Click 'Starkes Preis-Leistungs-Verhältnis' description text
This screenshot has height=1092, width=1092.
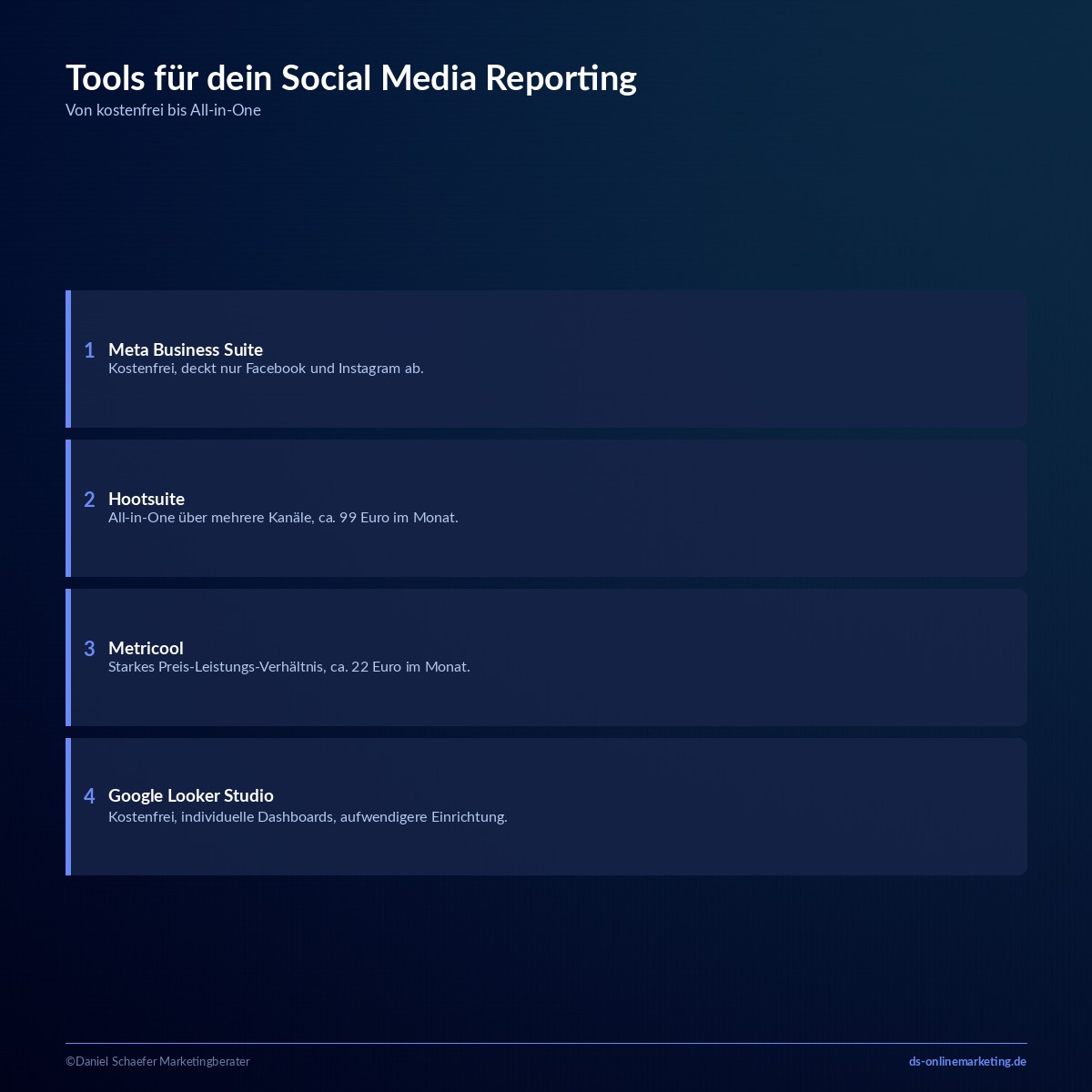289,667
